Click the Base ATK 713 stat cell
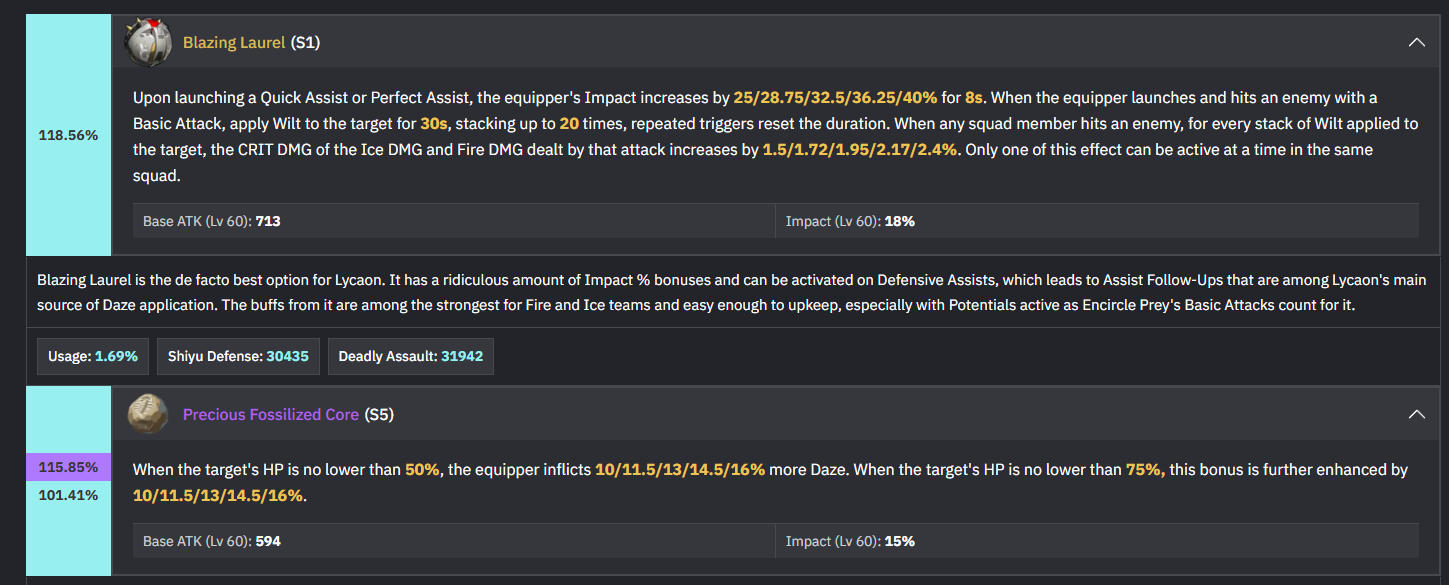 click(x=454, y=221)
